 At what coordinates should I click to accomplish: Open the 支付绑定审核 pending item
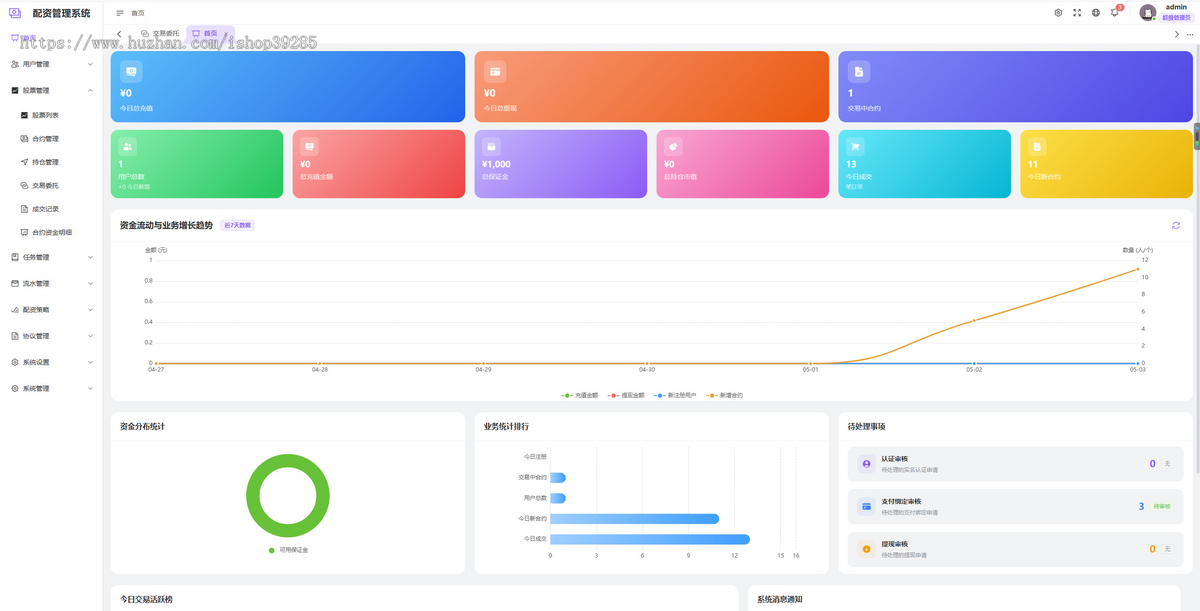click(1015, 506)
